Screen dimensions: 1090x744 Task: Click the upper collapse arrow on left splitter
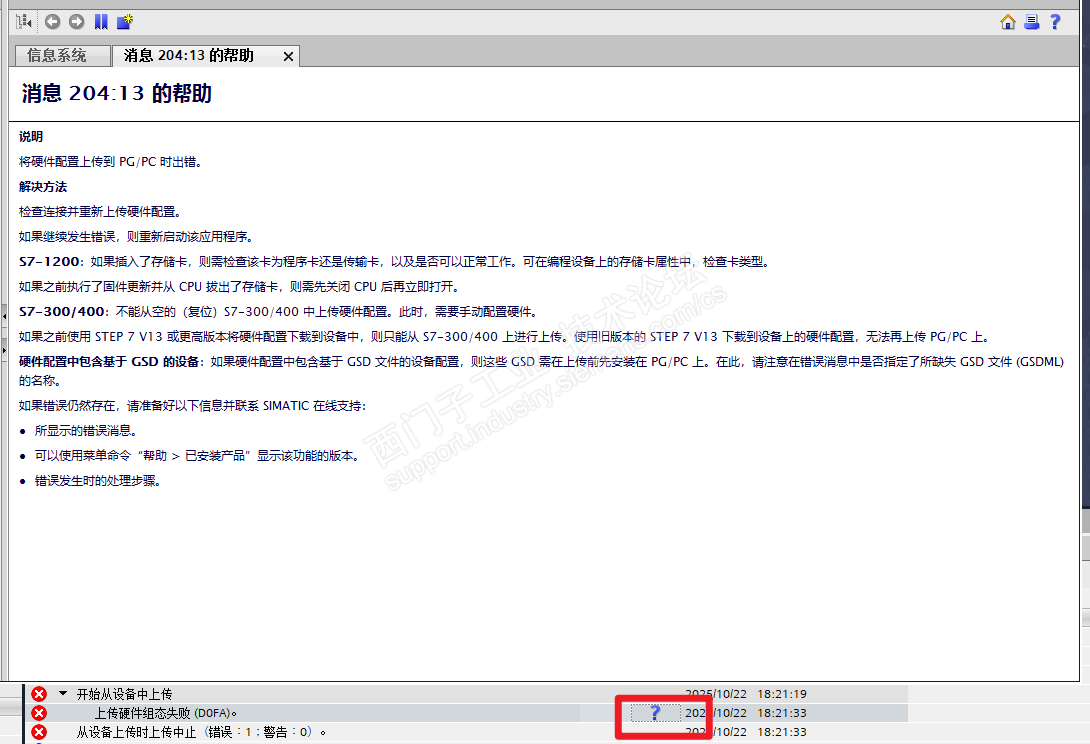point(4,316)
